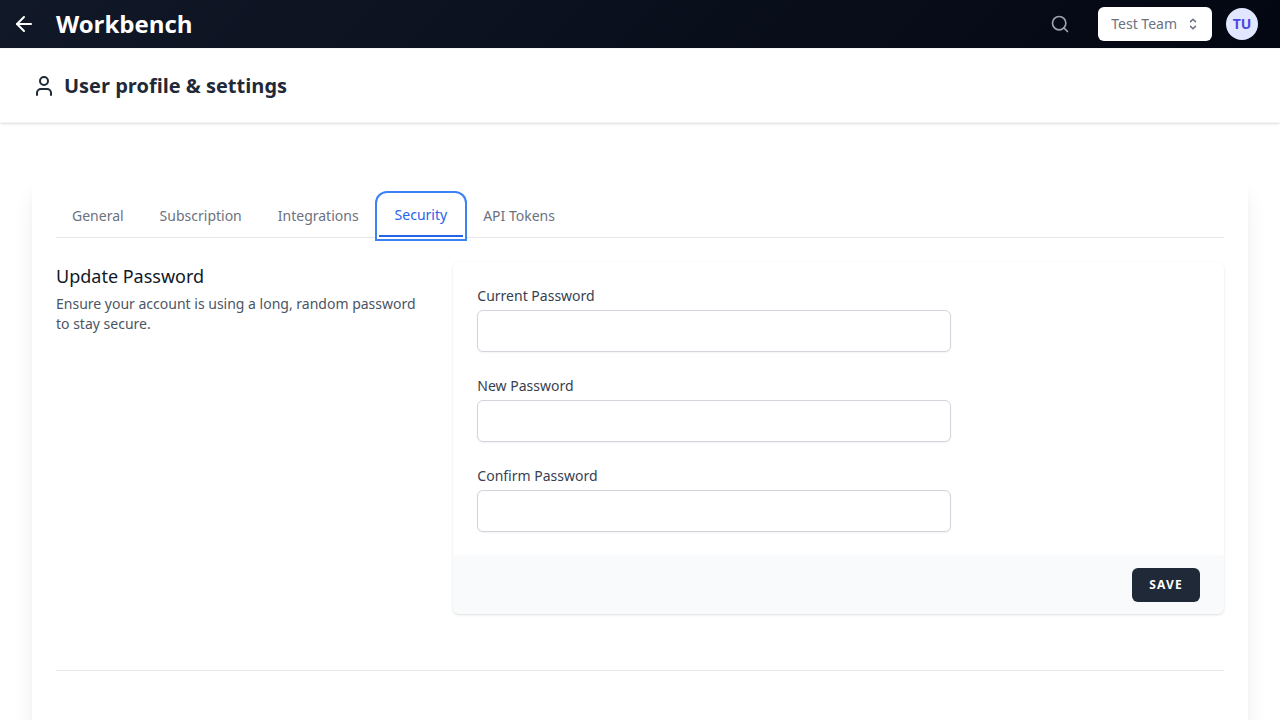Screen dimensions: 1280x720
Task: Open the Subscription tab
Action: pyautogui.click(x=200, y=215)
